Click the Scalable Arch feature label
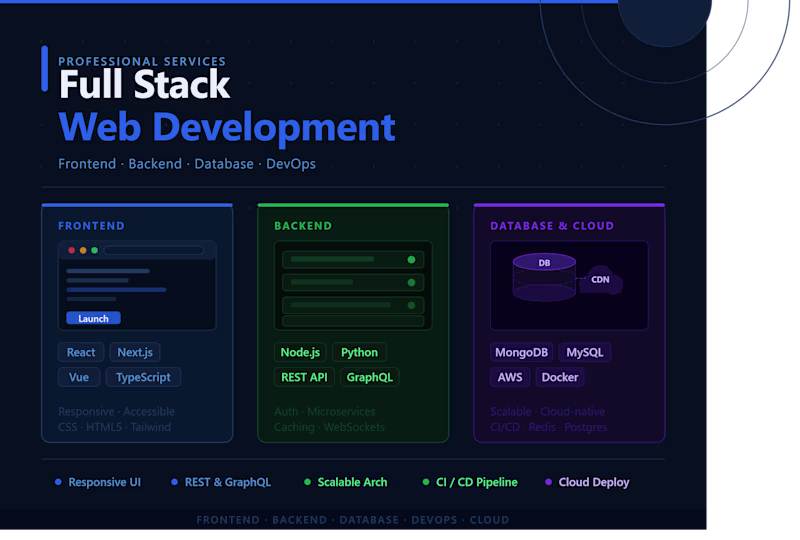 352,482
